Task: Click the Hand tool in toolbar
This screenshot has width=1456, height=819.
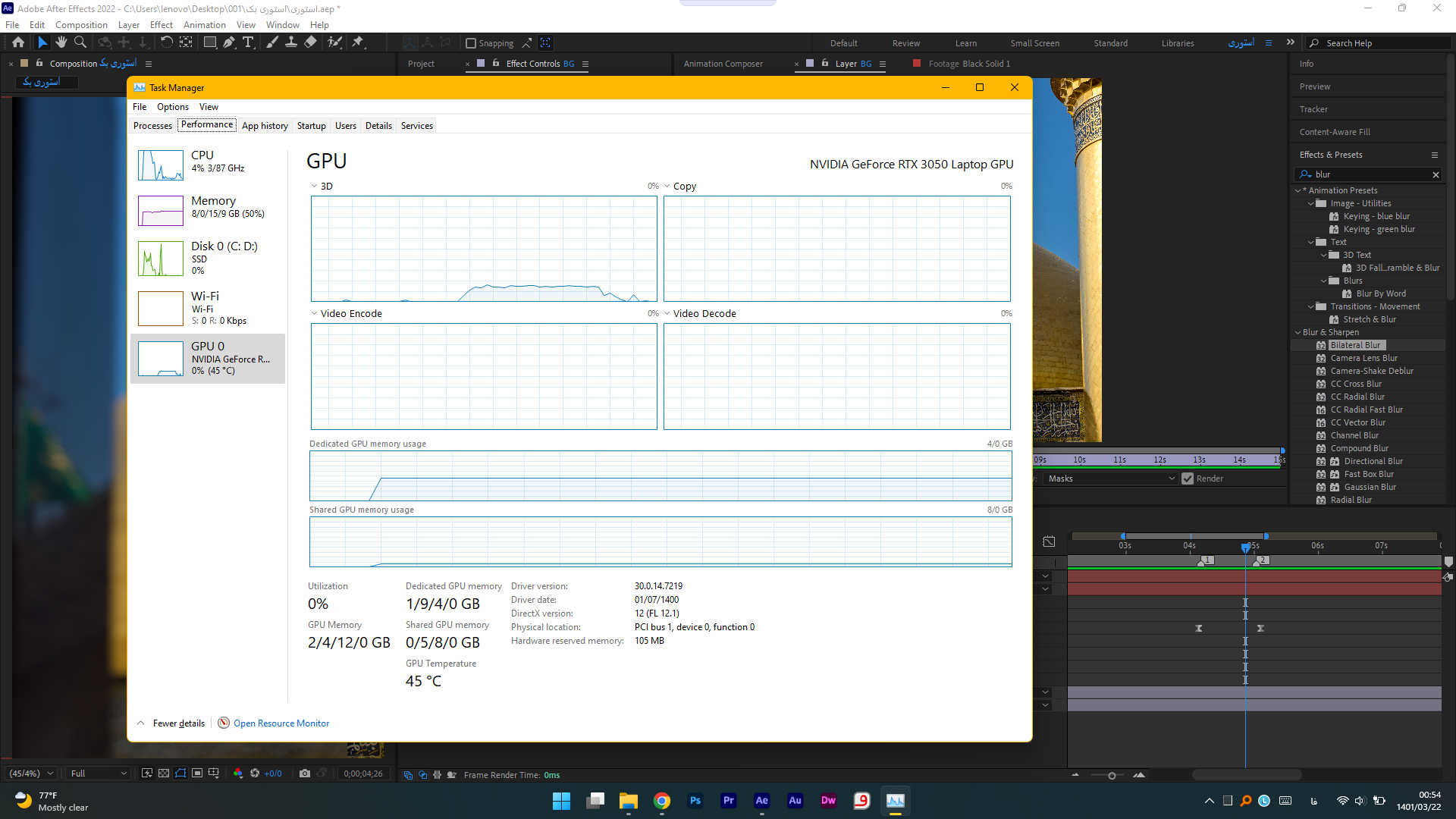Action: click(61, 42)
